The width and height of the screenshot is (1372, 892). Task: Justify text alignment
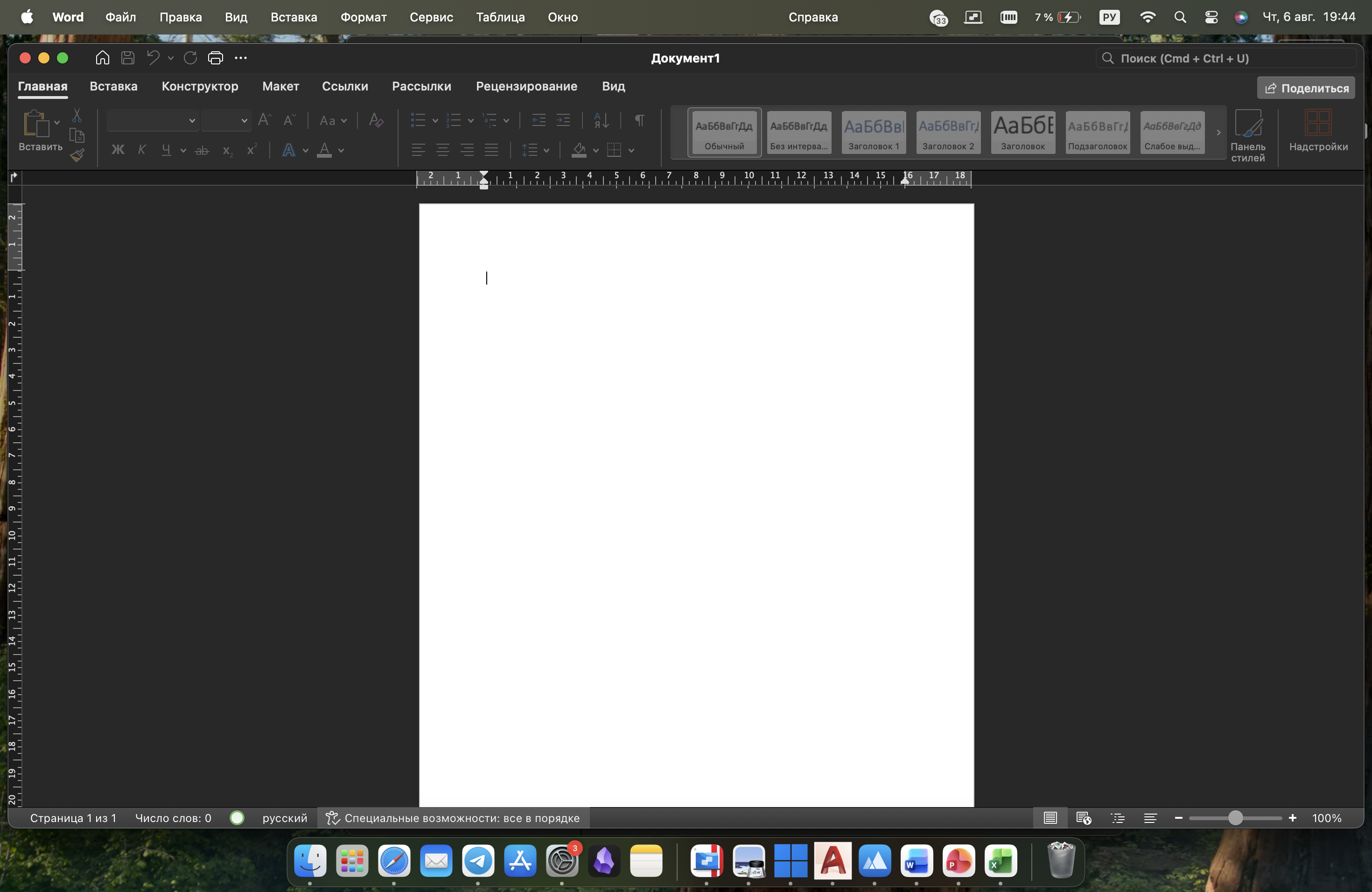click(x=491, y=150)
